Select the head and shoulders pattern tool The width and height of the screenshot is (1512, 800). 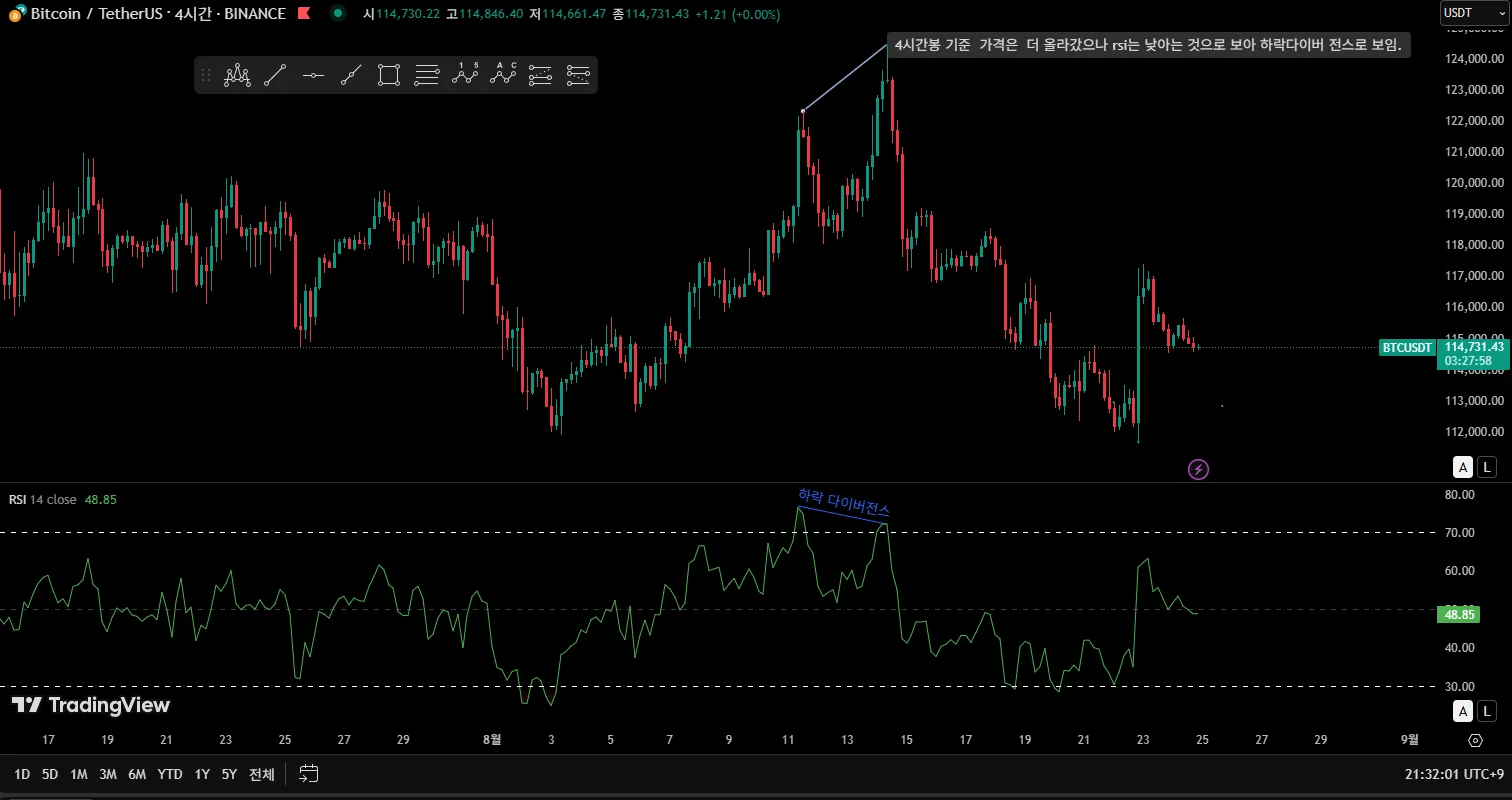(237, 75)
